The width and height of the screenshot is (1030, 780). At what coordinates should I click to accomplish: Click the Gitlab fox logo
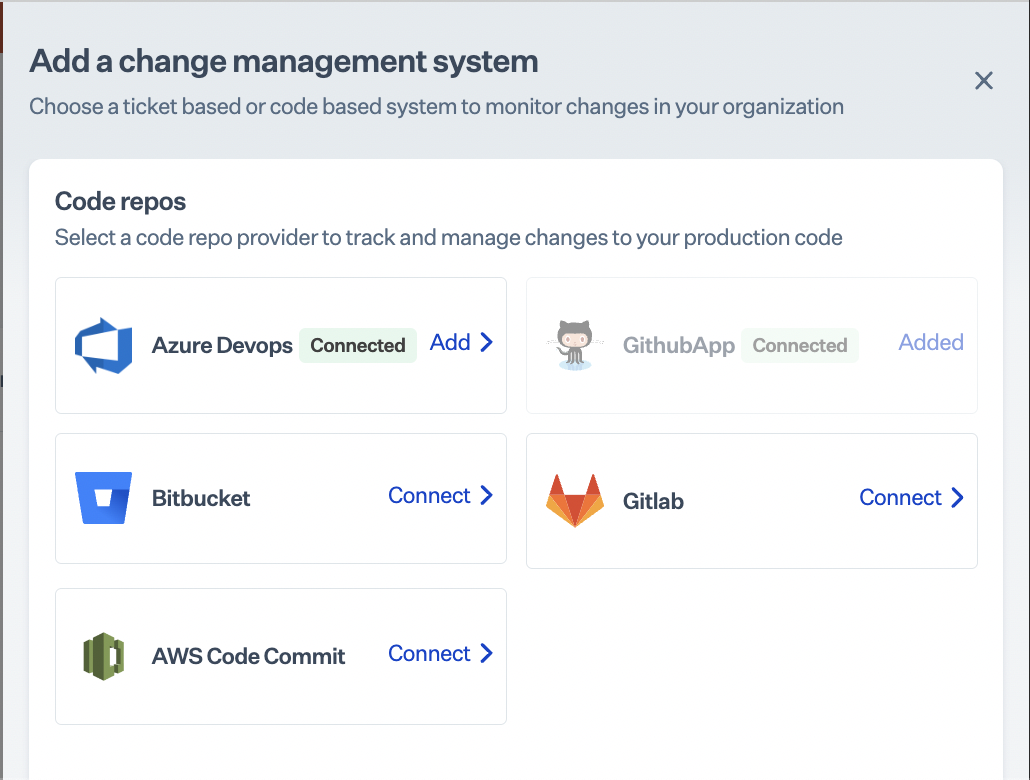tap(574, 500)
